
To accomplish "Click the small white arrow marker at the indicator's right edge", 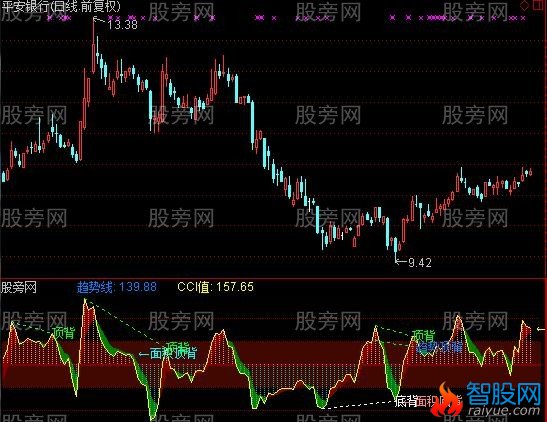I will click(x=540, y=329).
